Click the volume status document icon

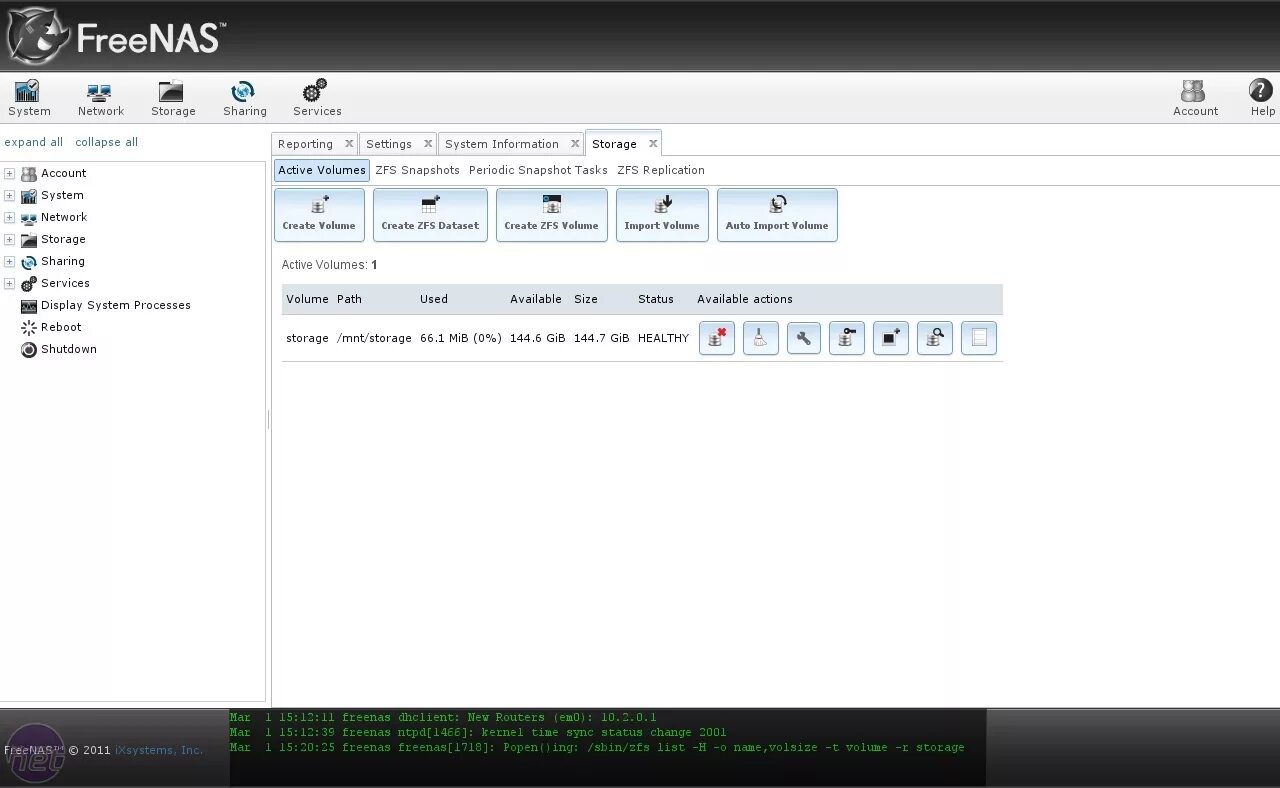pyautogui.click(x=979, y=338)
